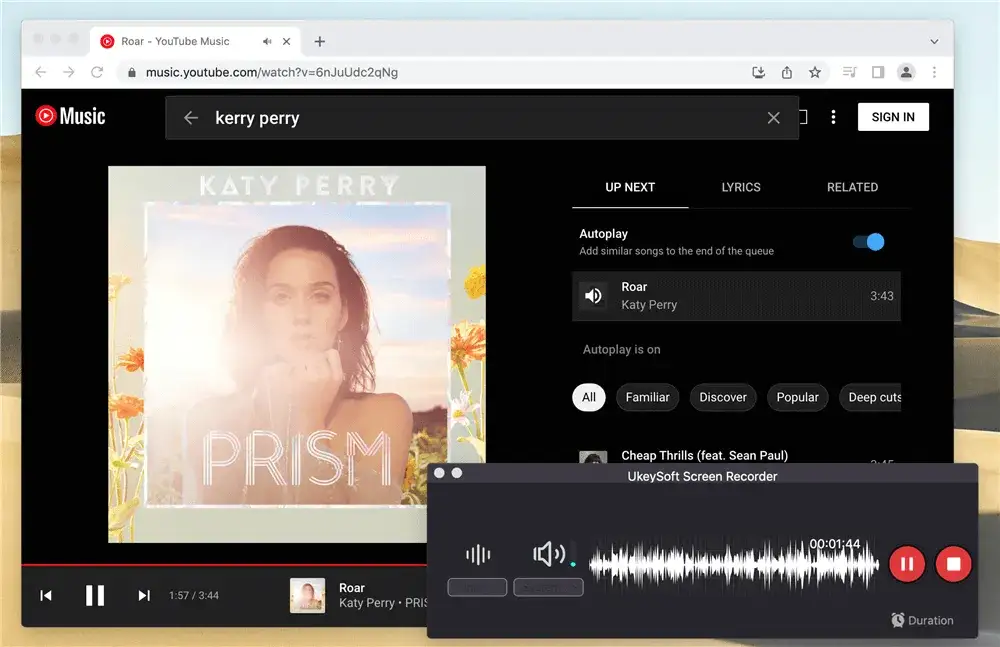Pause recording in UkeySoft Screen Recorder
Screen dimensions: 1000x647
(x=906, y=563)
